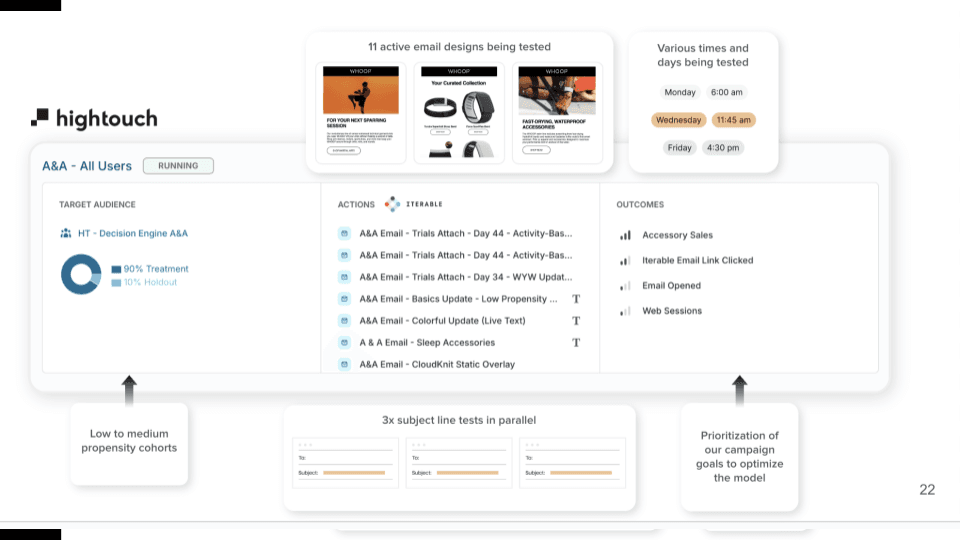Select the Wednesday day chip
This screenshot has width=960, height=540.
click(x=679, y=120)
